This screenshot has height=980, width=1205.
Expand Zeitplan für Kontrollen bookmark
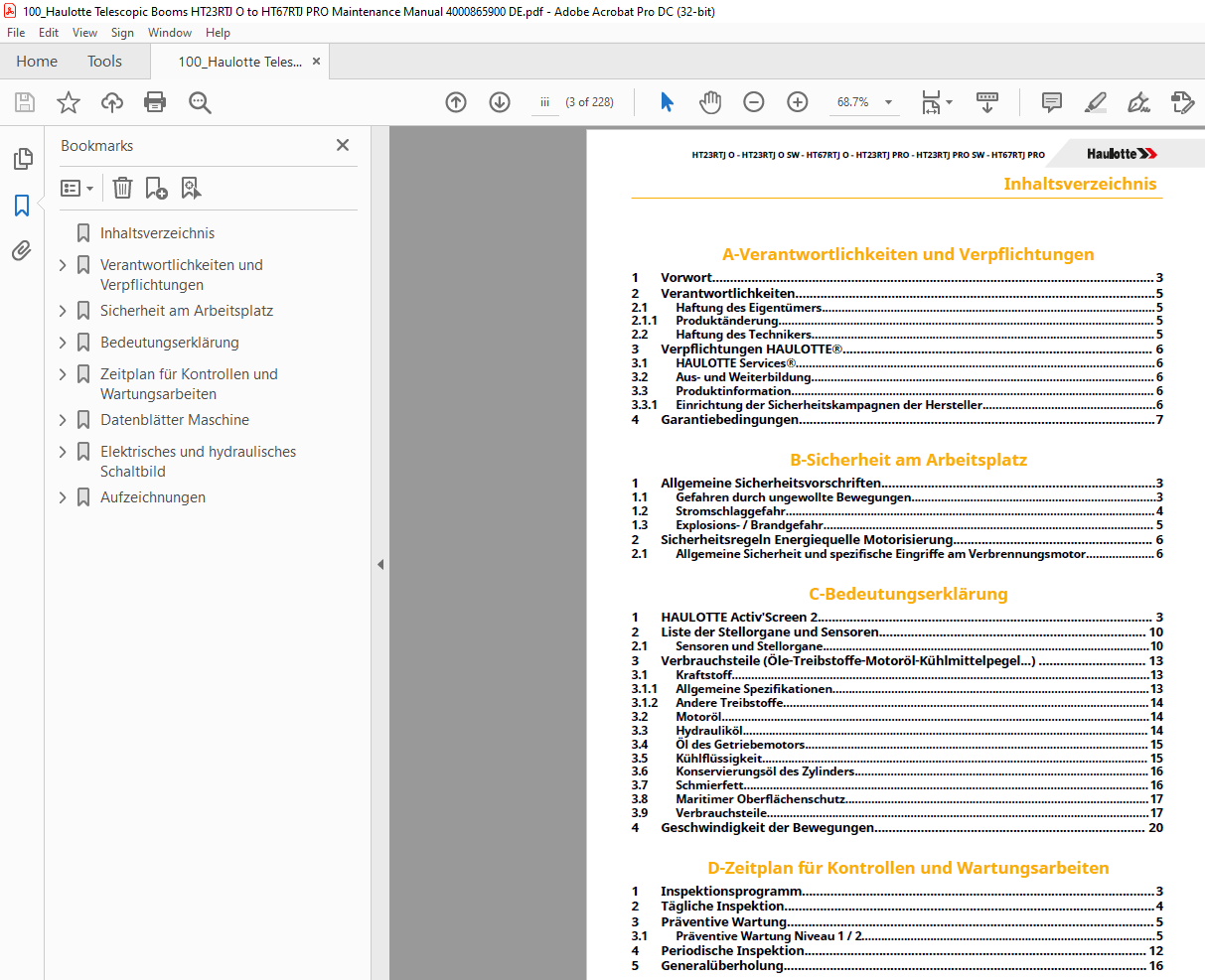[63, 374]
